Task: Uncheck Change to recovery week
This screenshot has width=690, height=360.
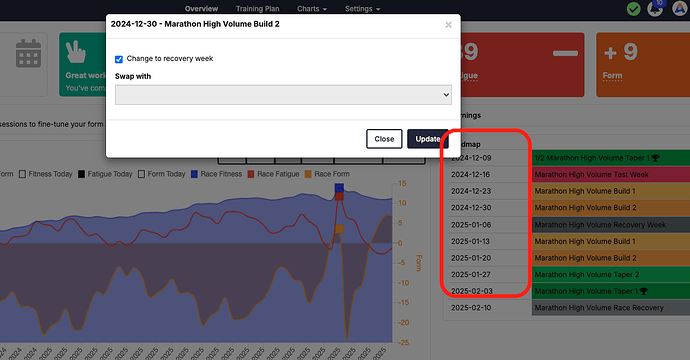Action: (x=119, y=59)
